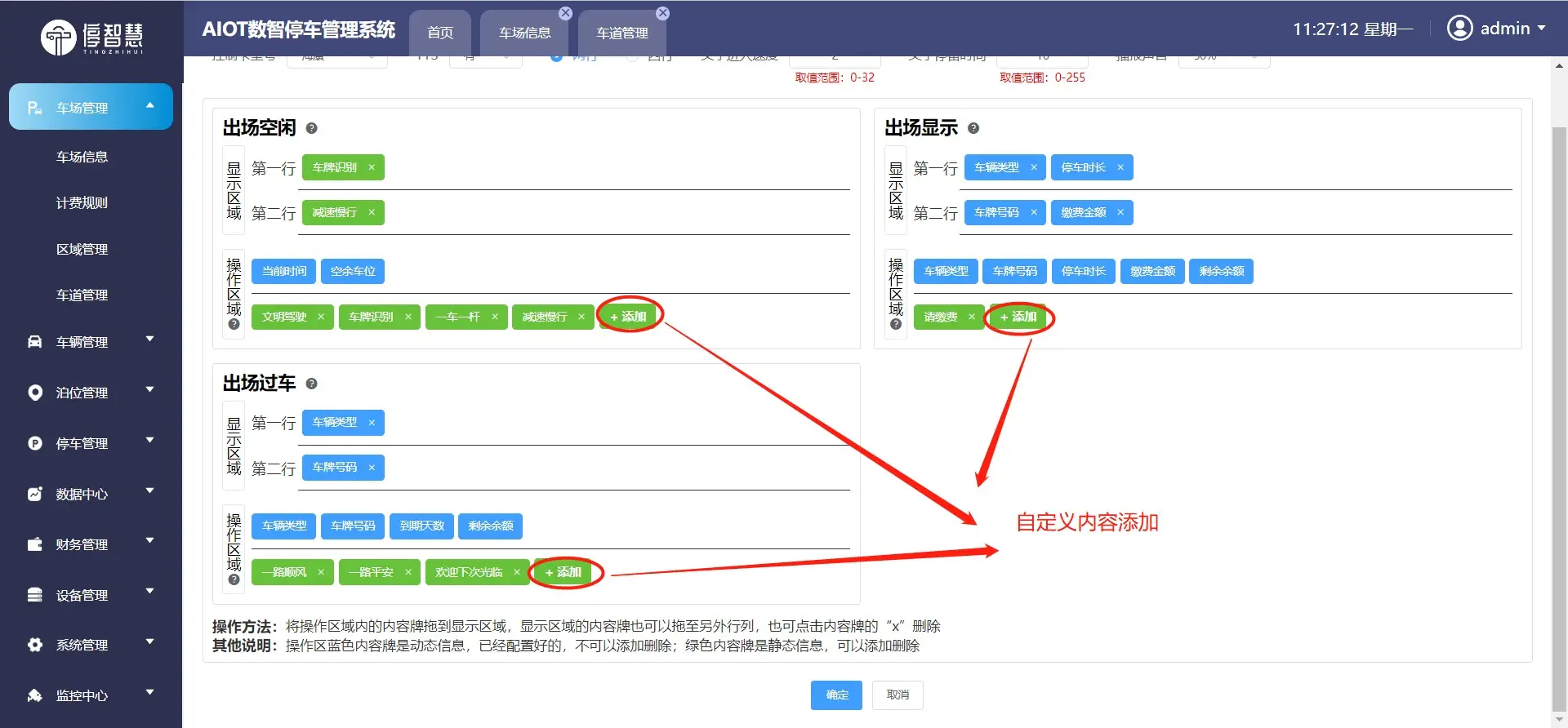Screen dimensions: 1568x728
Task: Select the 到期天数 blue tag
Action: pyautogui.click(x=422, y=526)
